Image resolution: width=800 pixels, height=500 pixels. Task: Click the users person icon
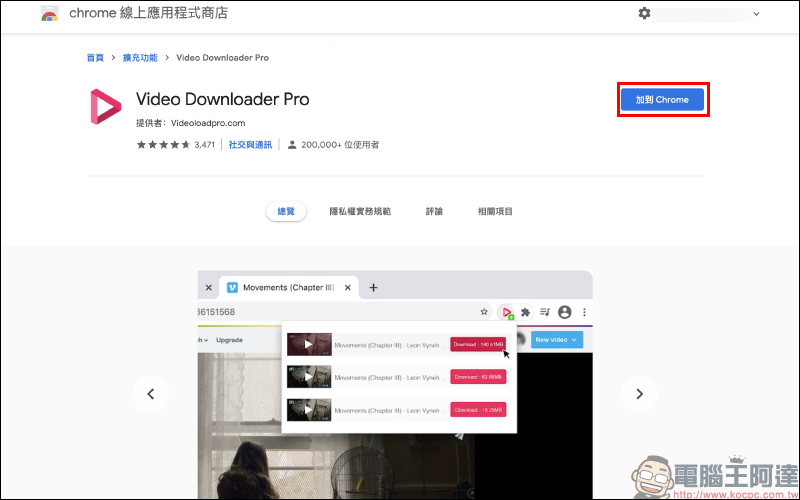tap(292, 145)
